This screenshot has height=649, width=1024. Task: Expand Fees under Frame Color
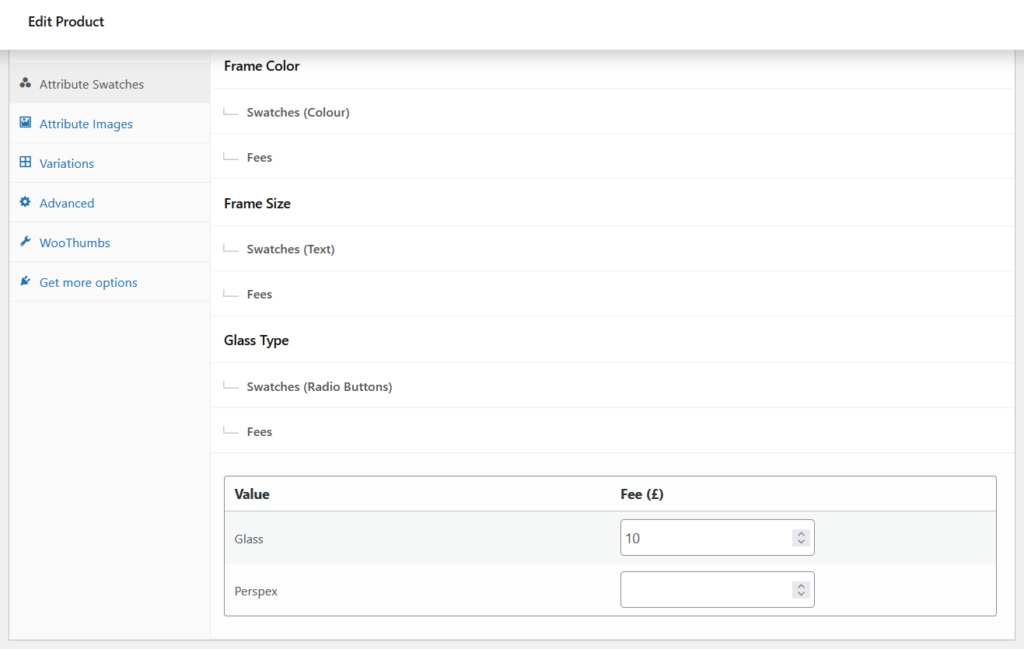click(259, 157)
